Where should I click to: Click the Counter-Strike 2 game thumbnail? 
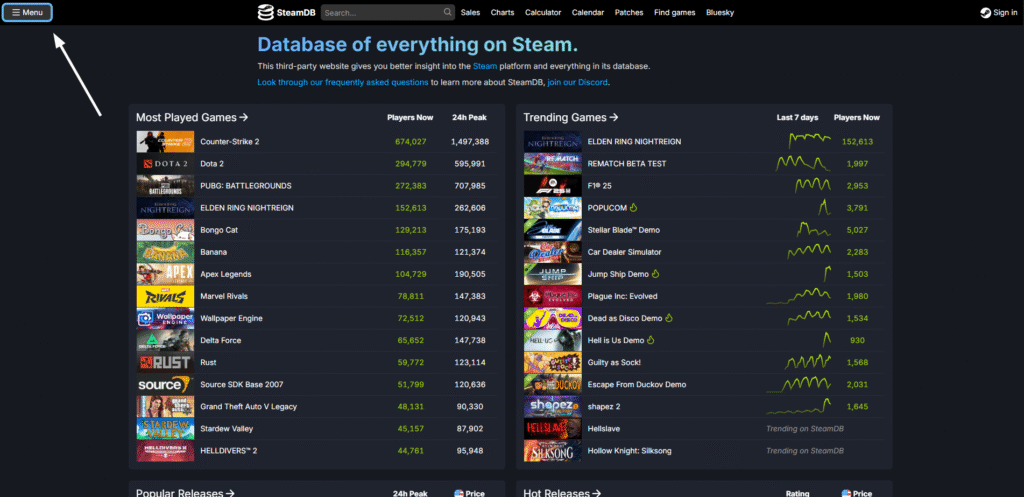click(165, 142)
